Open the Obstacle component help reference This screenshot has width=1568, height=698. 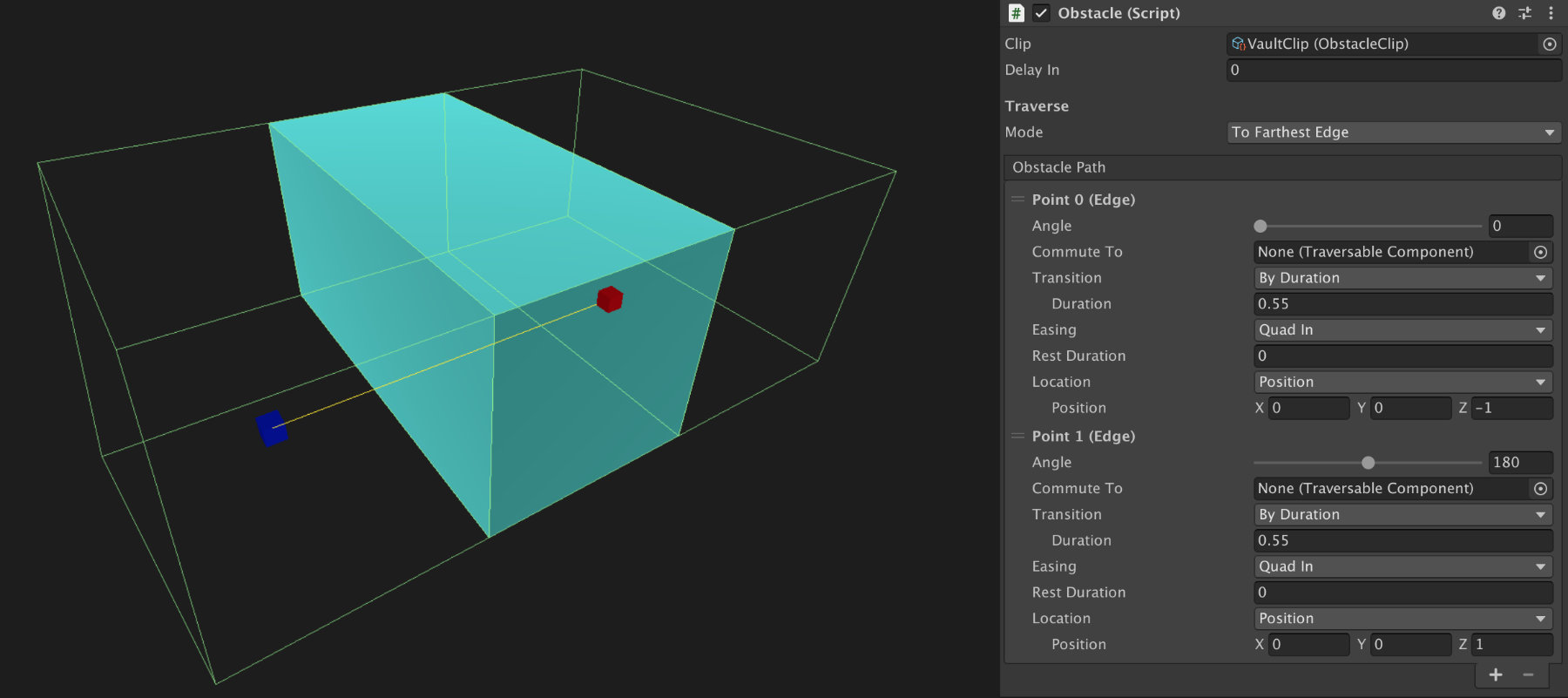coord(1498,13)
